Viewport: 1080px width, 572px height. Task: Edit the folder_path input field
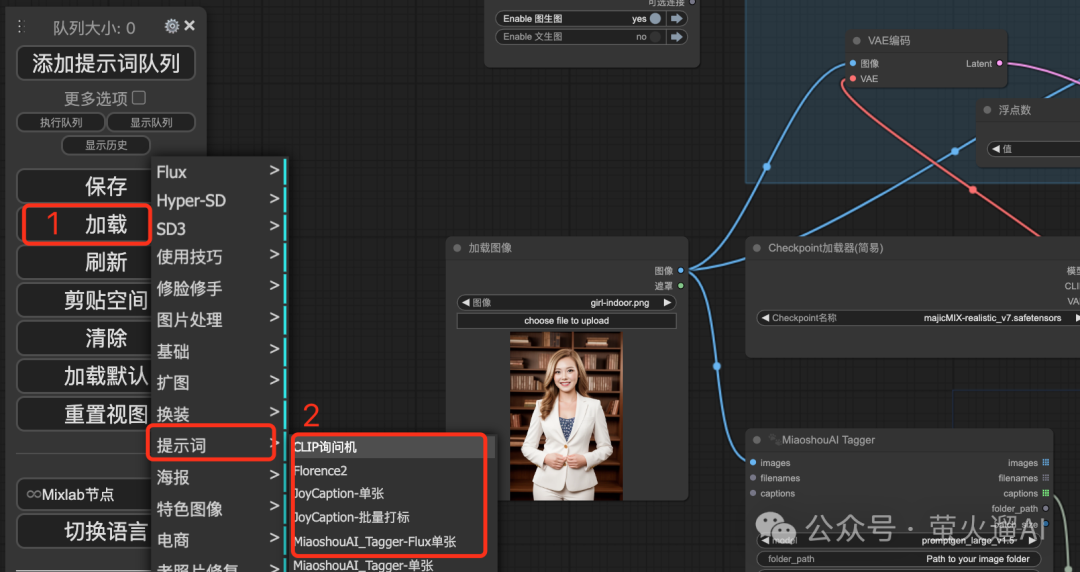click(x=899, y=559)
